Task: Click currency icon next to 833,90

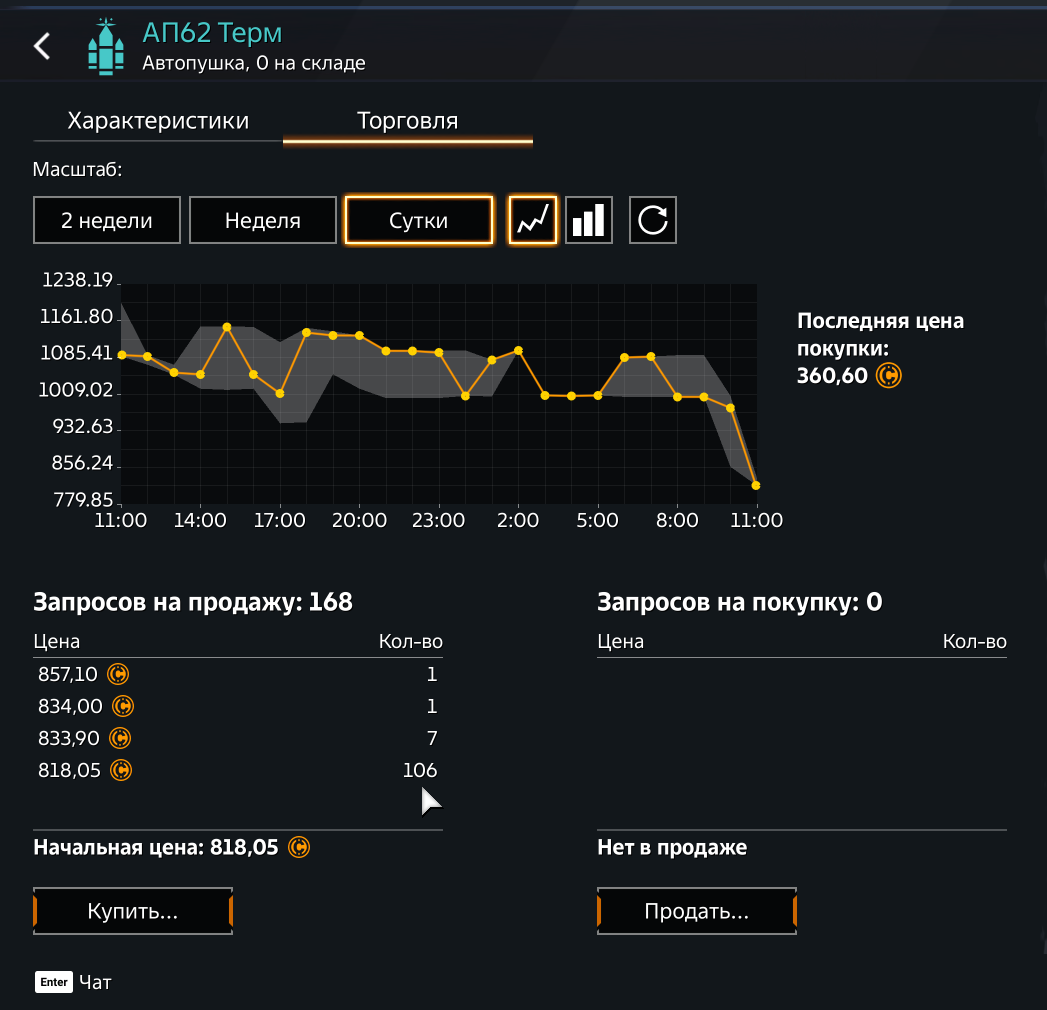Action: click(x=120, y=738)
